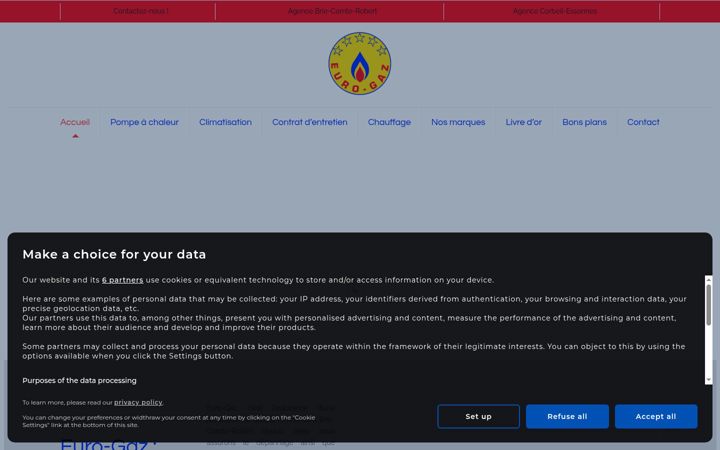Screen dimensions: 720x450
Task: Click cookie dialog scrollbar up arrow
Action: (x=709, y=279)
